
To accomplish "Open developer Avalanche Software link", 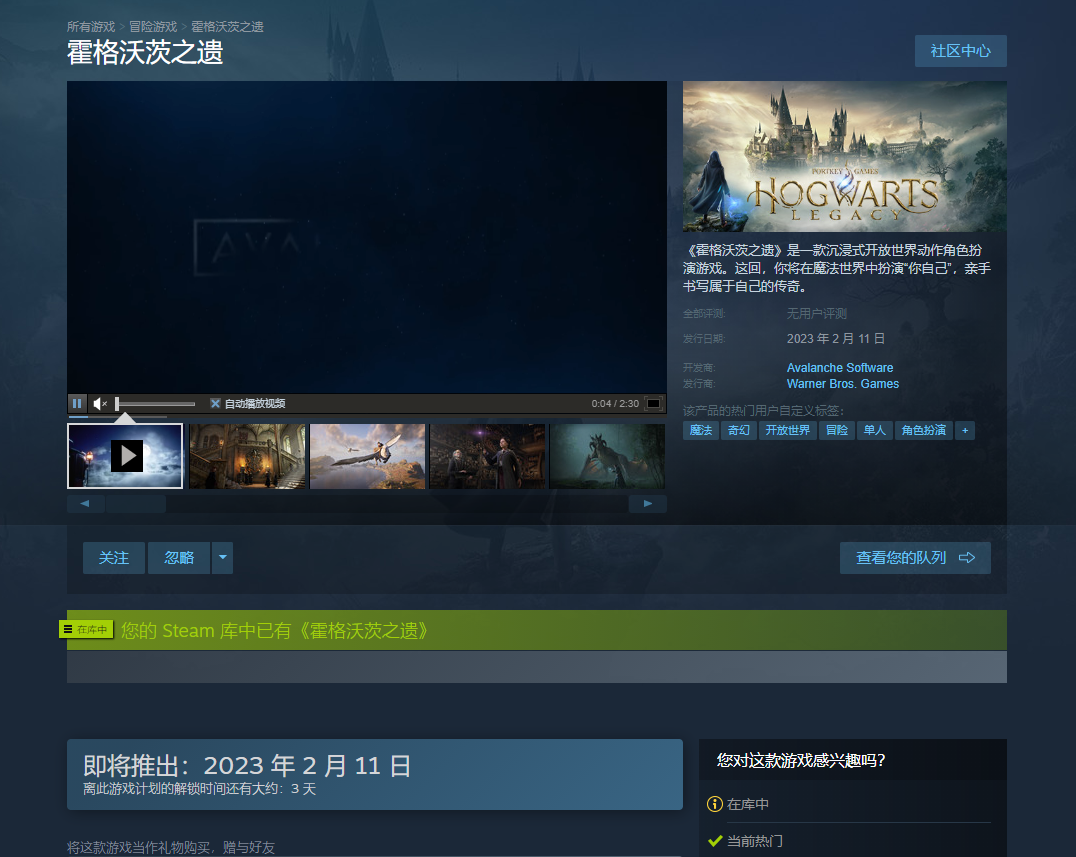I will (x=840, y=368).
